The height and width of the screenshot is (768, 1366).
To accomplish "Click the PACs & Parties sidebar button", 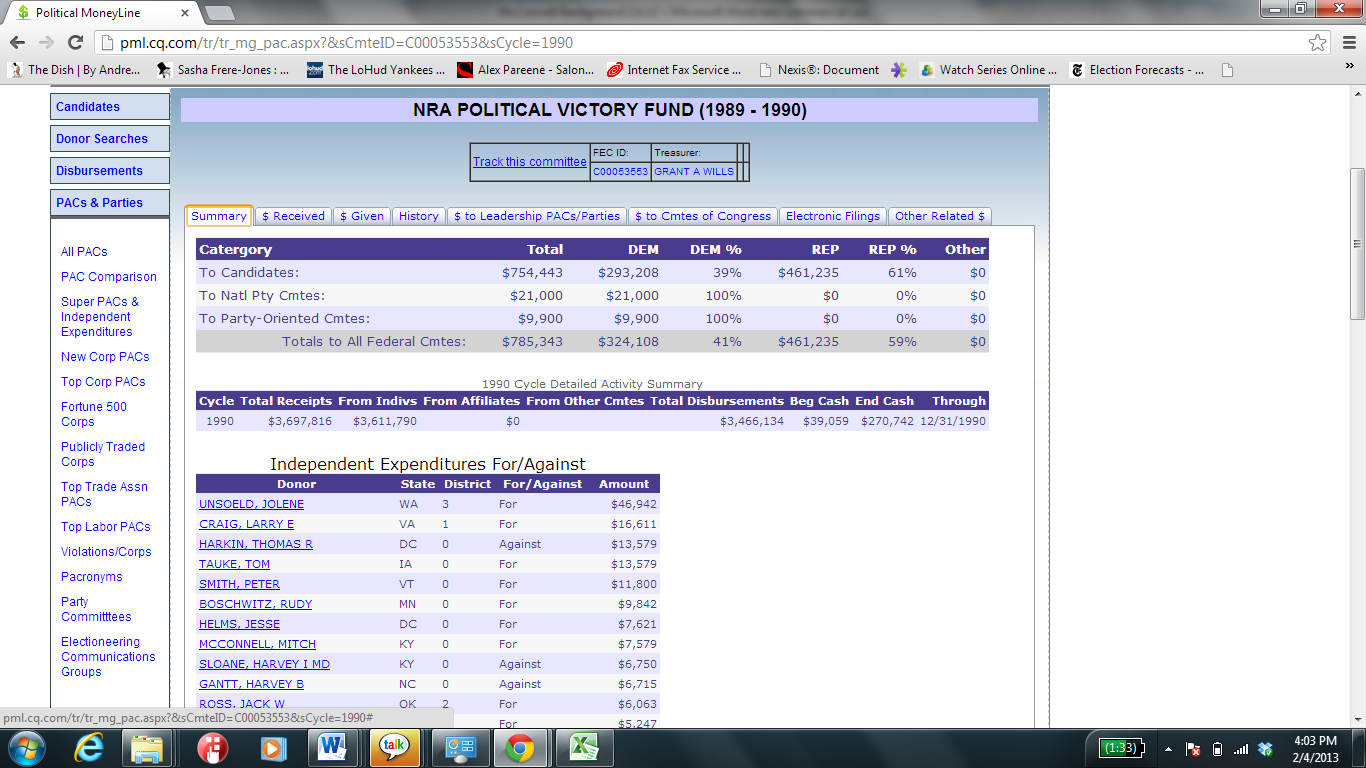I will click(x=110, y=203).
